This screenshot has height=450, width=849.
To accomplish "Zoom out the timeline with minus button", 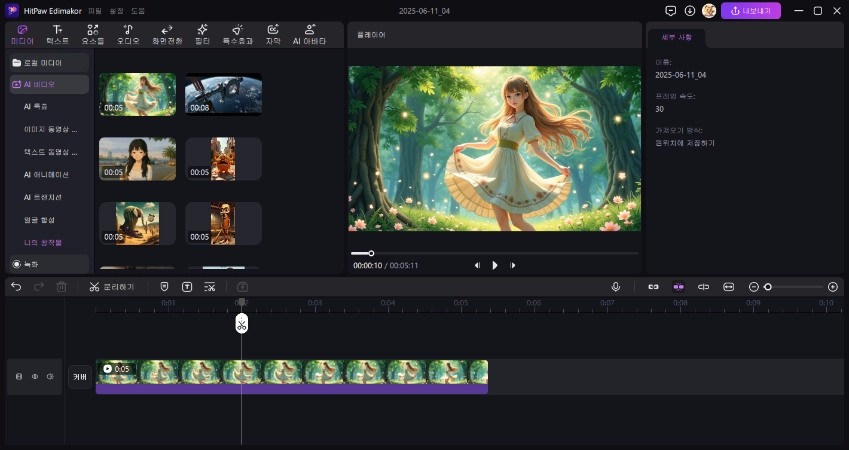I will 754,287.
